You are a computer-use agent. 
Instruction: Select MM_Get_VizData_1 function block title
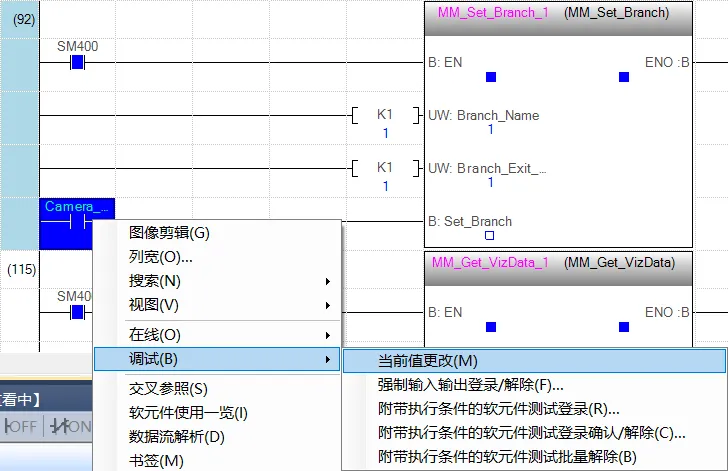tap(490, 262)
